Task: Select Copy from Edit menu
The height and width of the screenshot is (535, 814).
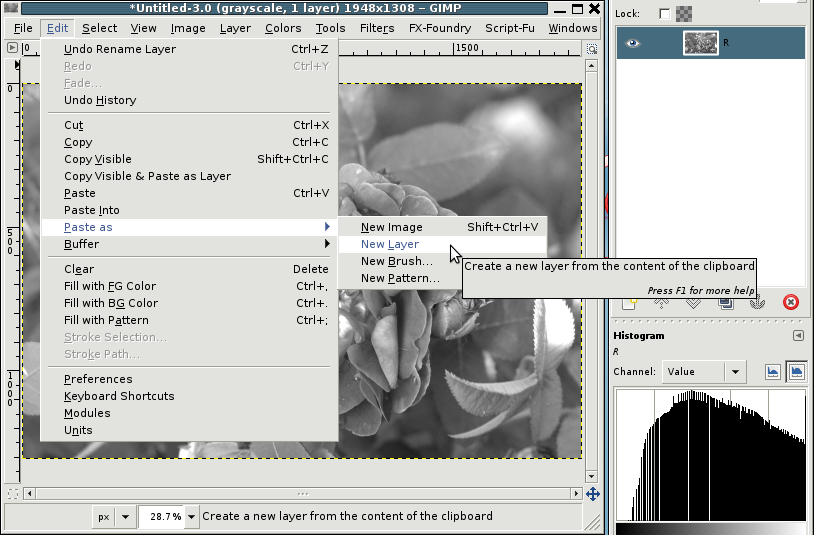Action: click(189, 142)
